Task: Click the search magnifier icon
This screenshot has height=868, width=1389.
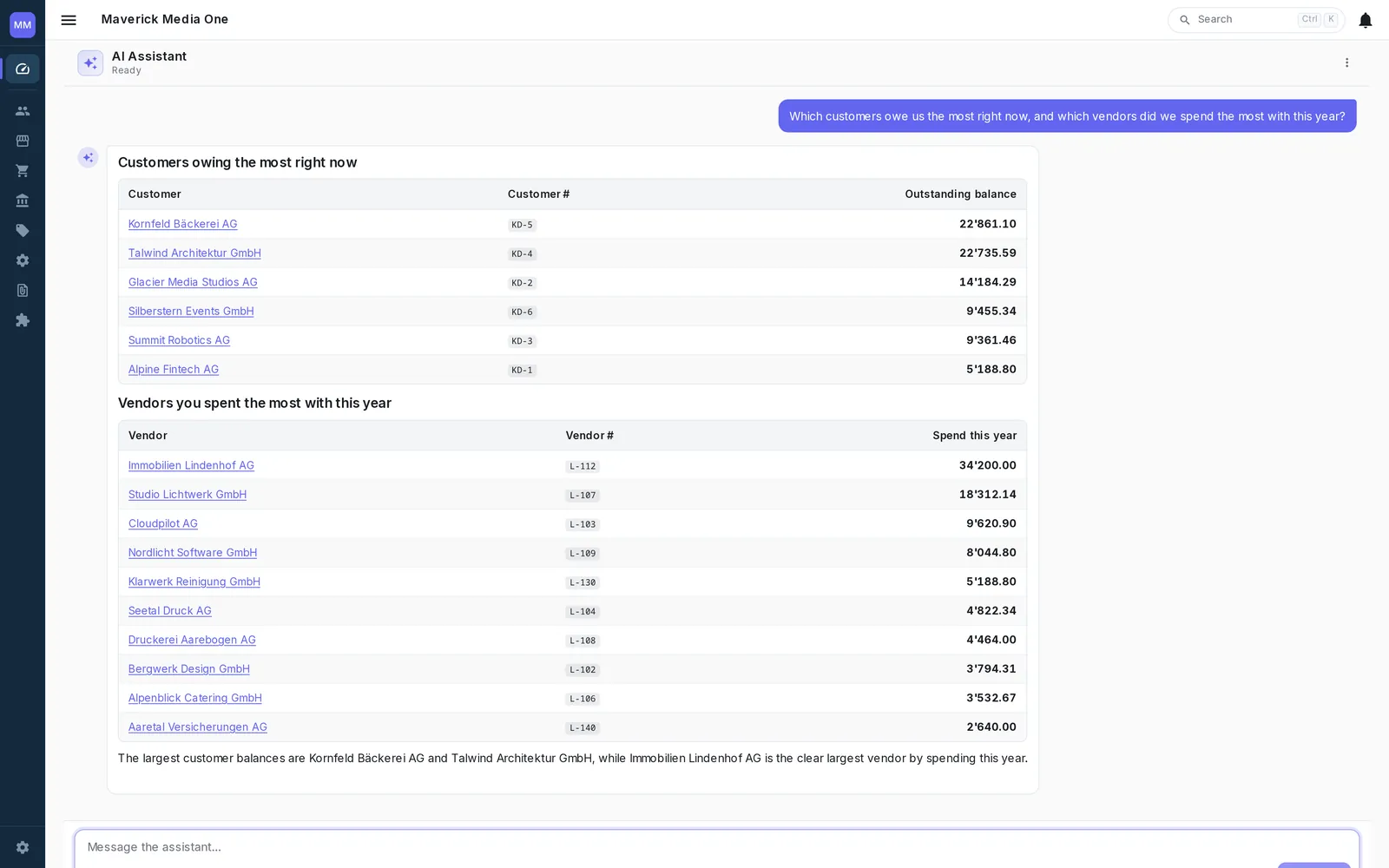Action: (1184, 20)
